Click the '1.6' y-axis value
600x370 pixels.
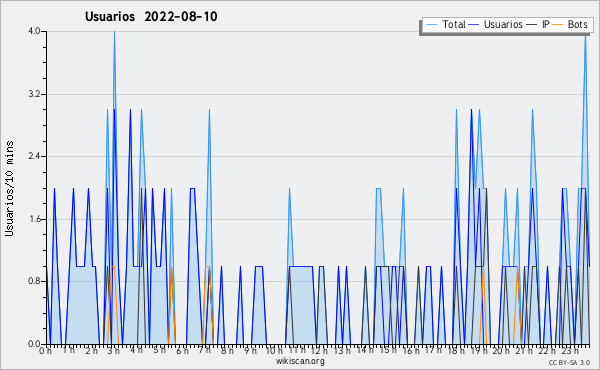pos(34,219)
